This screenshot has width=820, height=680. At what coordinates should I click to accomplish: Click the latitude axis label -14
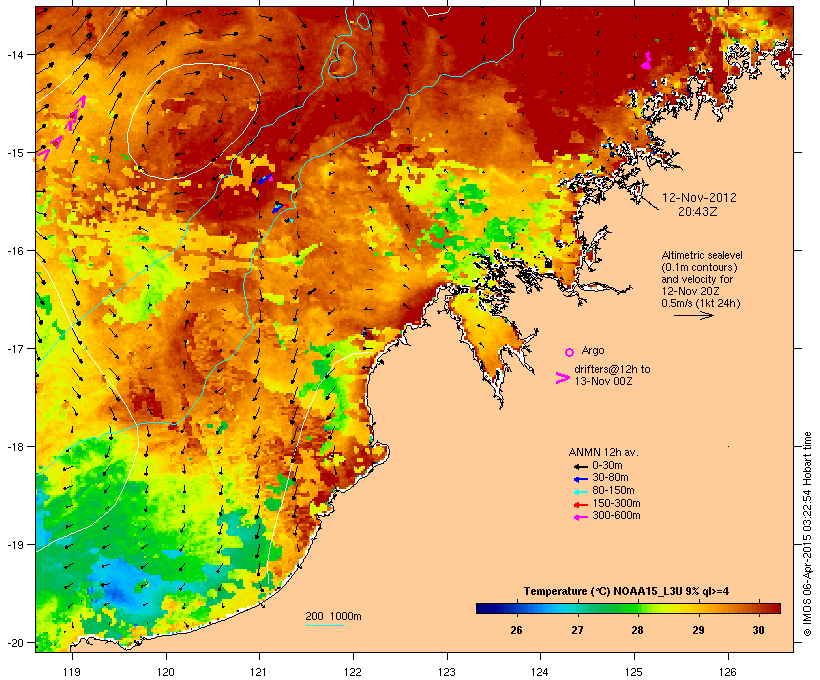14,54
